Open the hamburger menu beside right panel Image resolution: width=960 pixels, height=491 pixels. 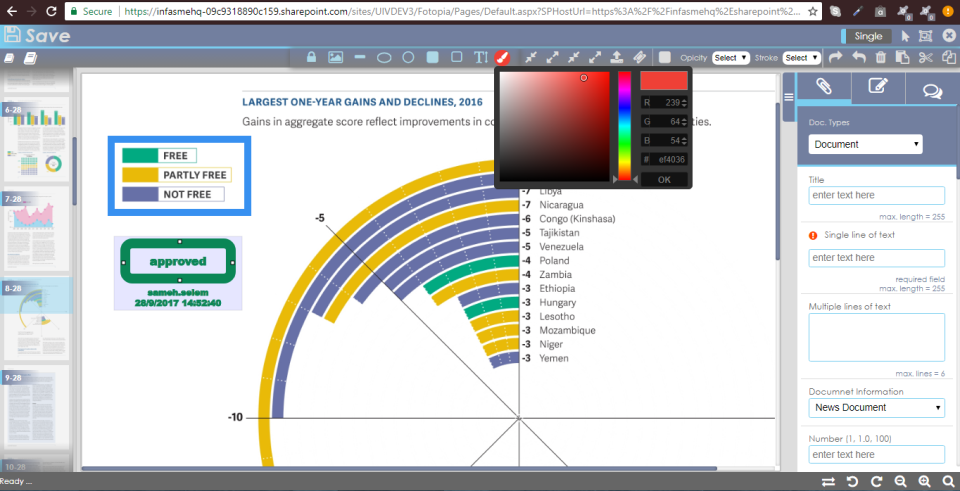789,97
